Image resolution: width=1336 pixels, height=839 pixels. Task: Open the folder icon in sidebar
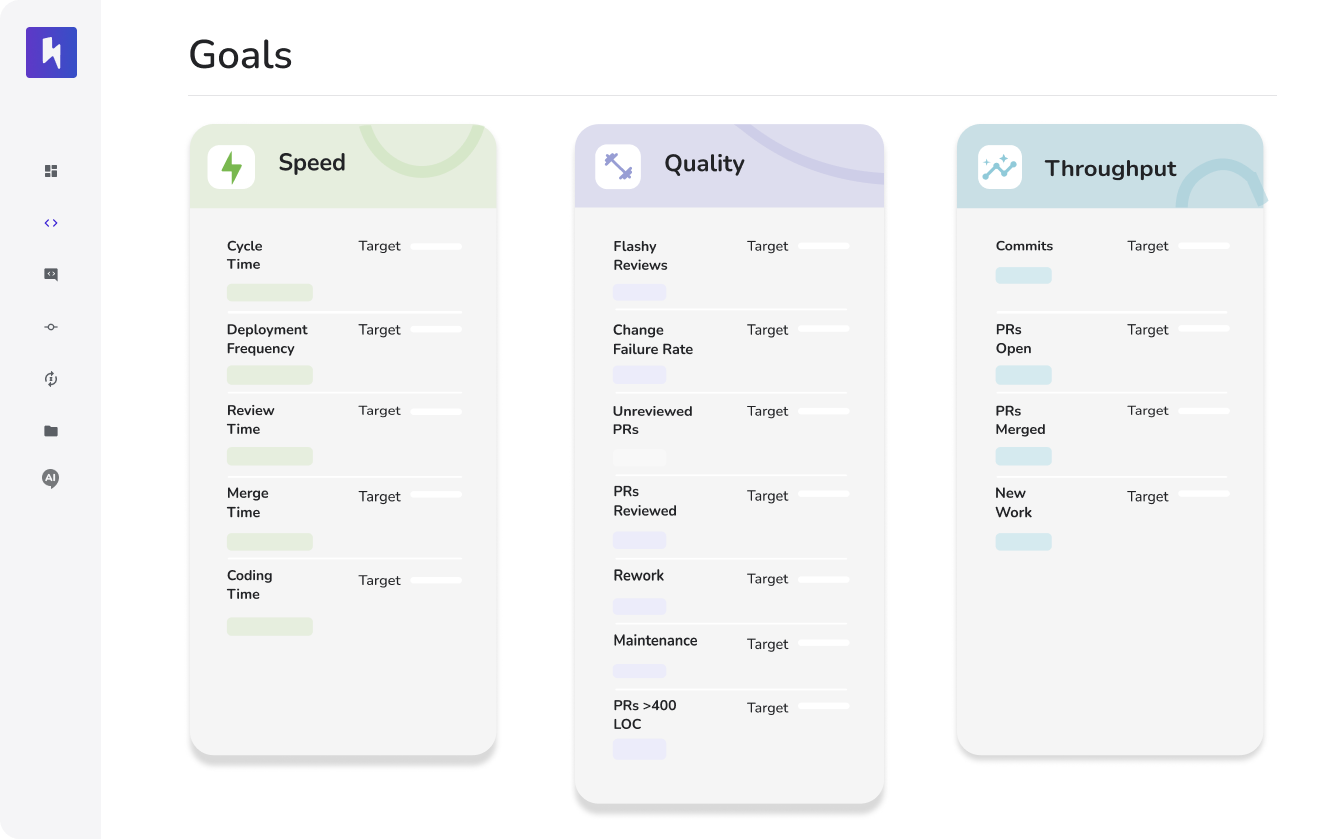[51, 431]
